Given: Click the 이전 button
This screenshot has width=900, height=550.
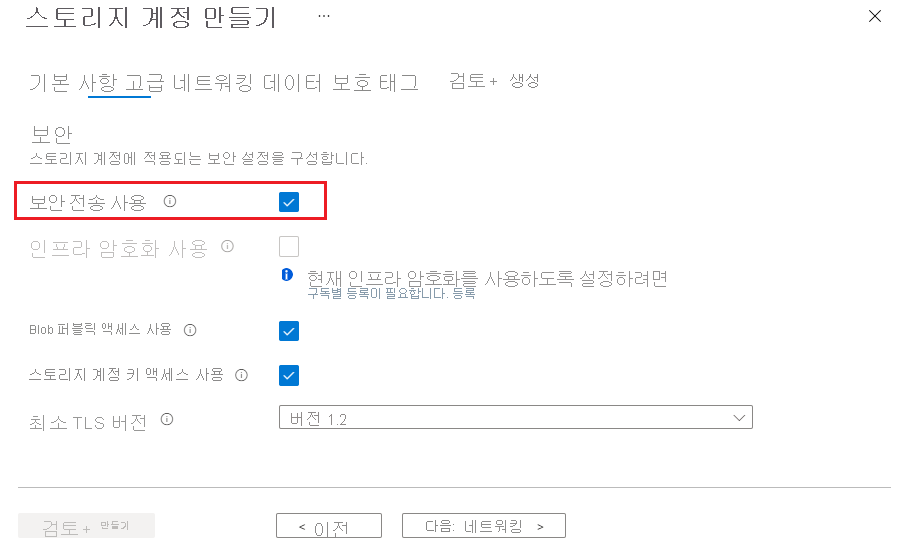Looking at the screenshot, I should click(328, 526).
